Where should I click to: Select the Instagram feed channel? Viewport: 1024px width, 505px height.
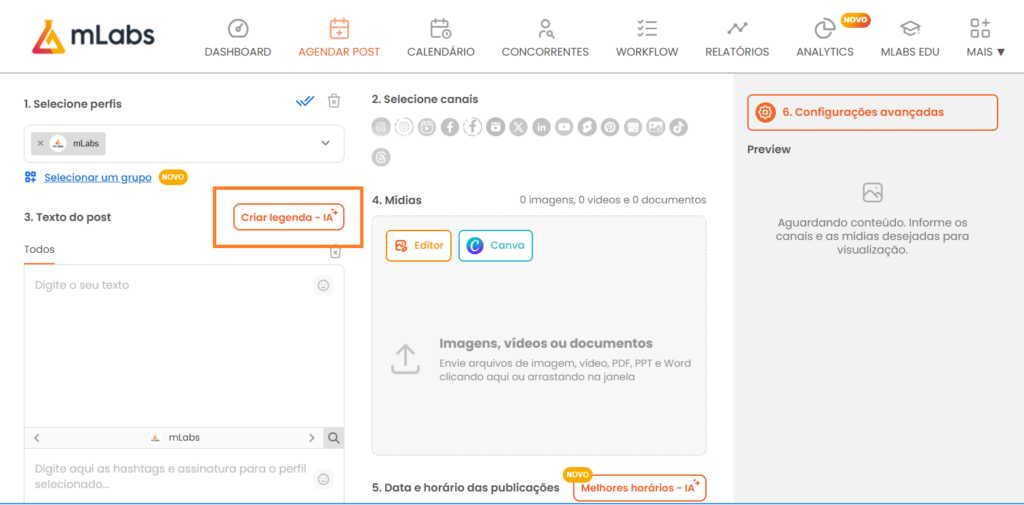381,127
